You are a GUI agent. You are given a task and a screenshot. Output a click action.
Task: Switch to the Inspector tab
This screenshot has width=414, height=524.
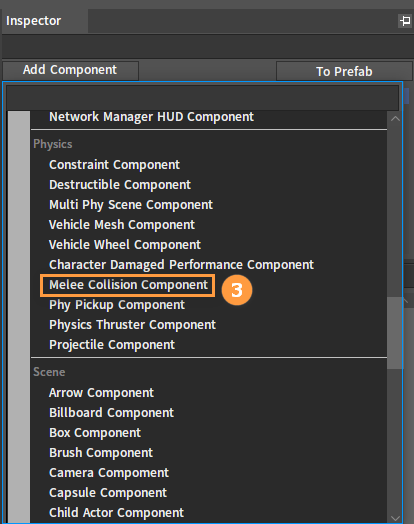(x=33, y=21)
